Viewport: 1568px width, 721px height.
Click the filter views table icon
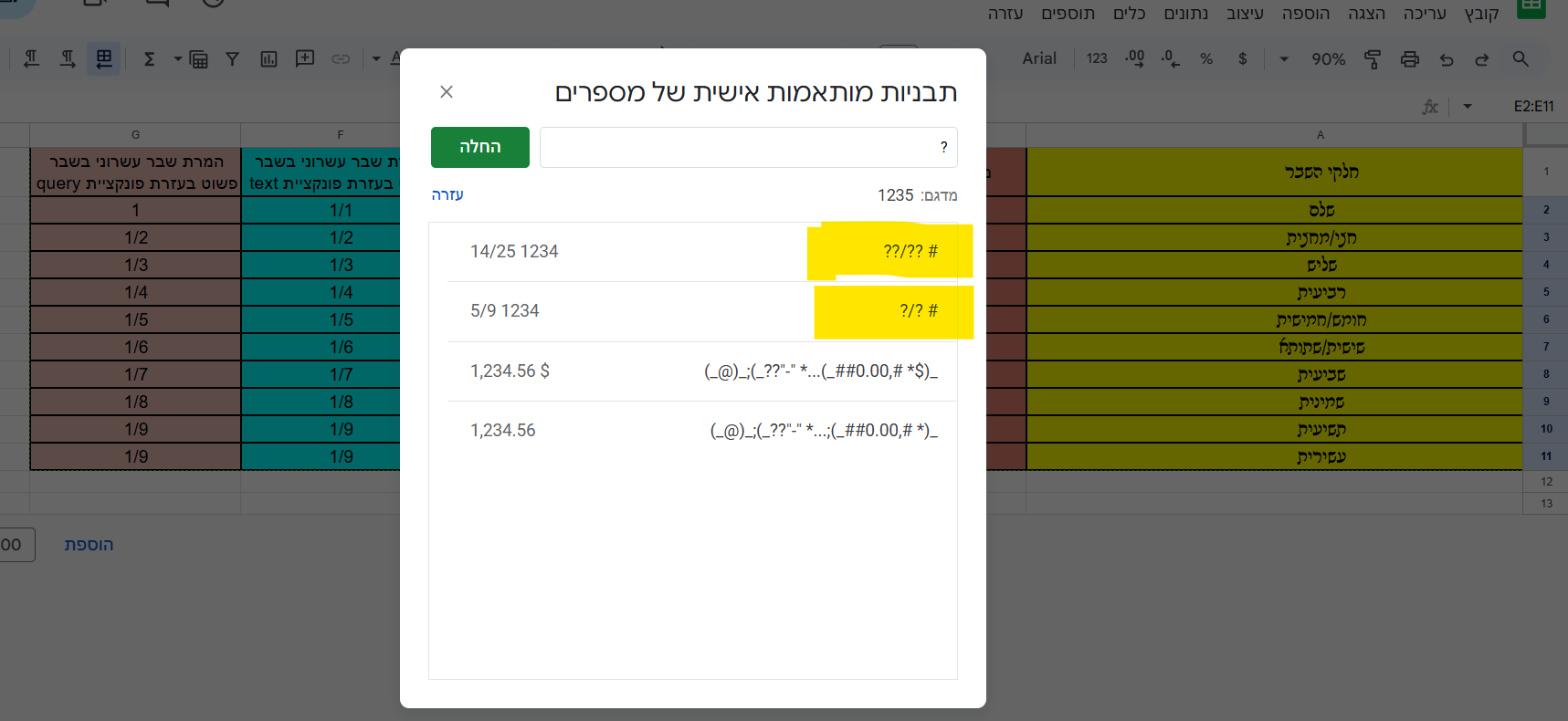pos(198,60)
